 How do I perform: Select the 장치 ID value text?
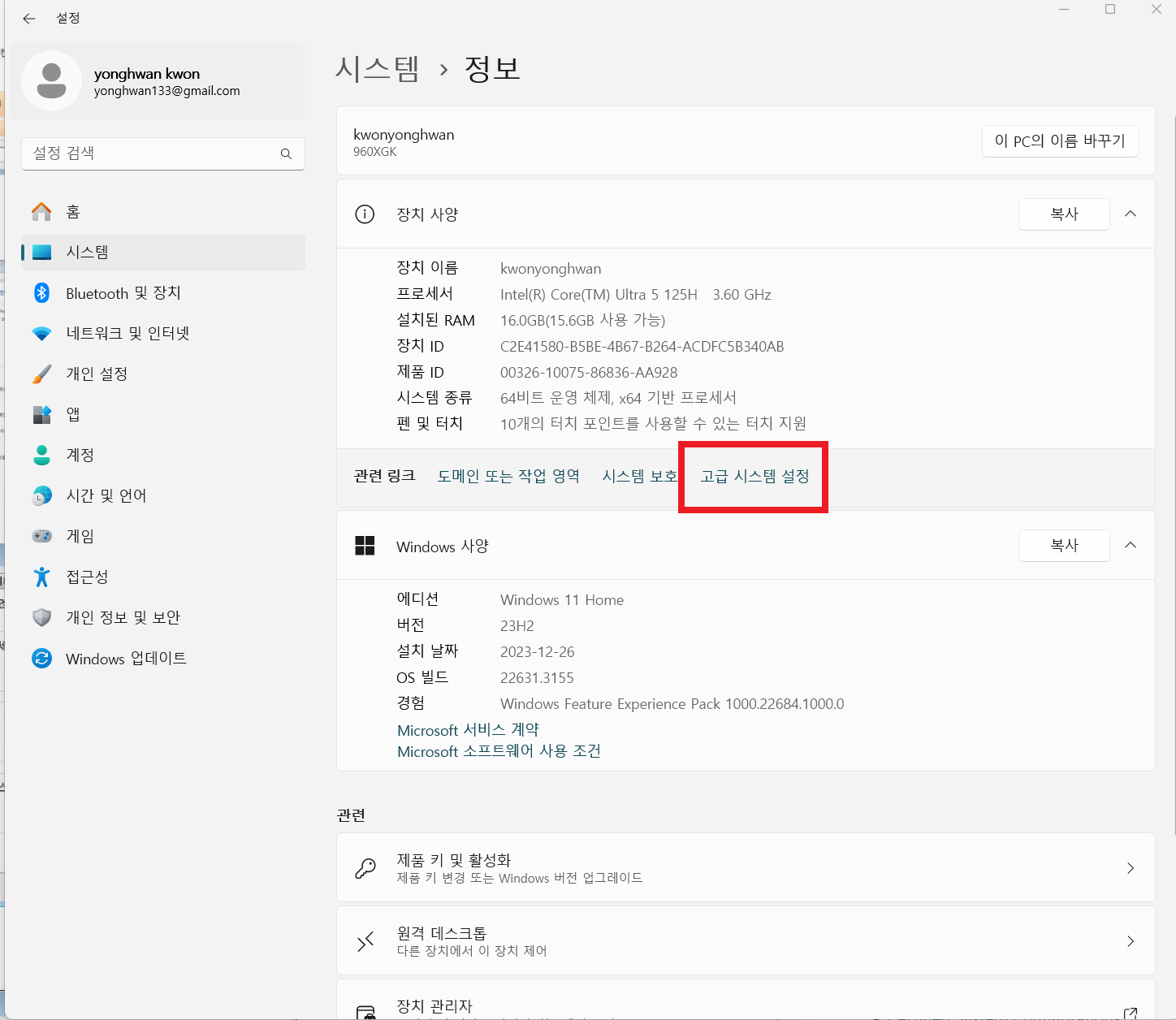pos(642,347)
